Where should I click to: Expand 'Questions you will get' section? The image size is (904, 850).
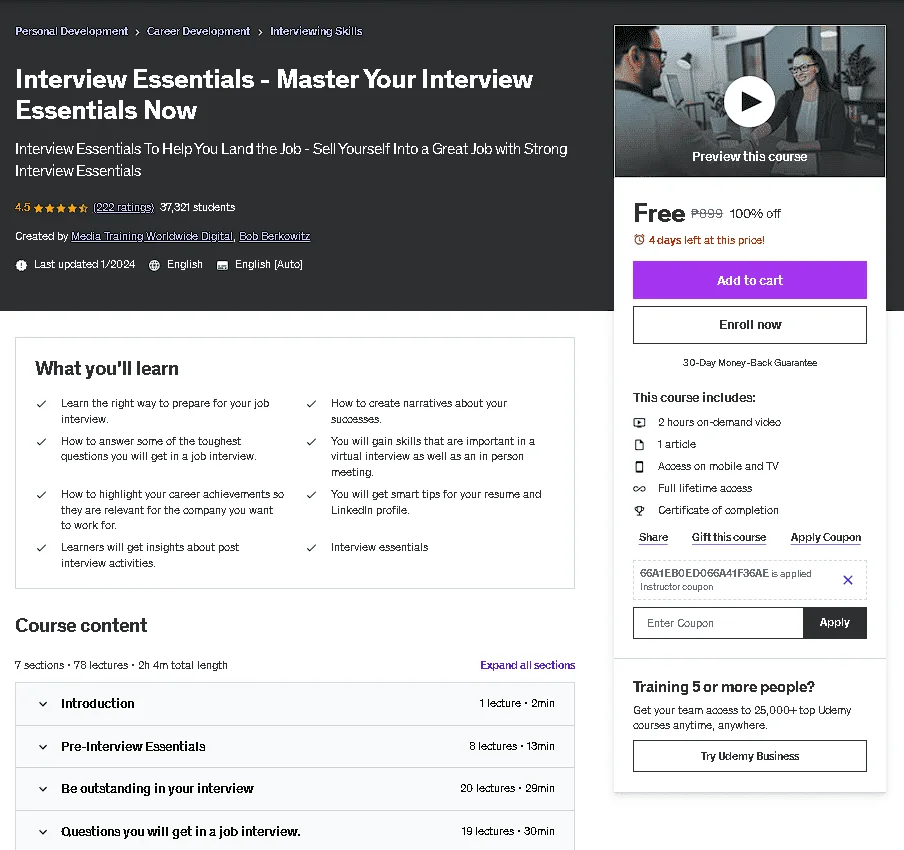(295, 831)
